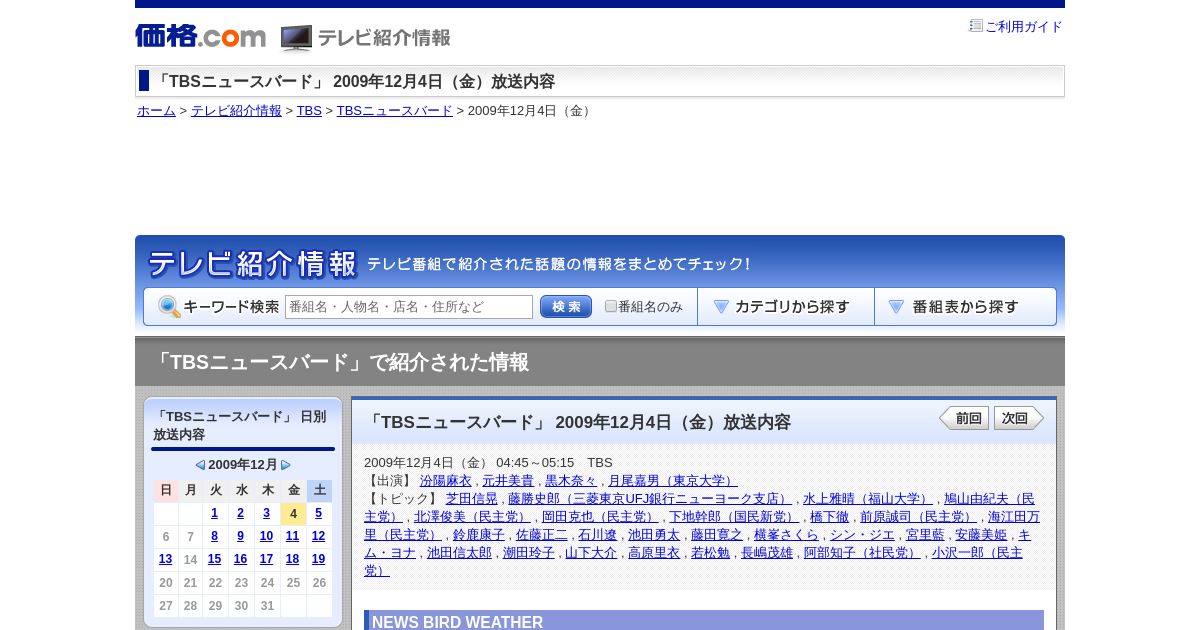This screenshot has height=630, width=1200.
Task: Select calendar date 16
Action: tap(240, 559)
